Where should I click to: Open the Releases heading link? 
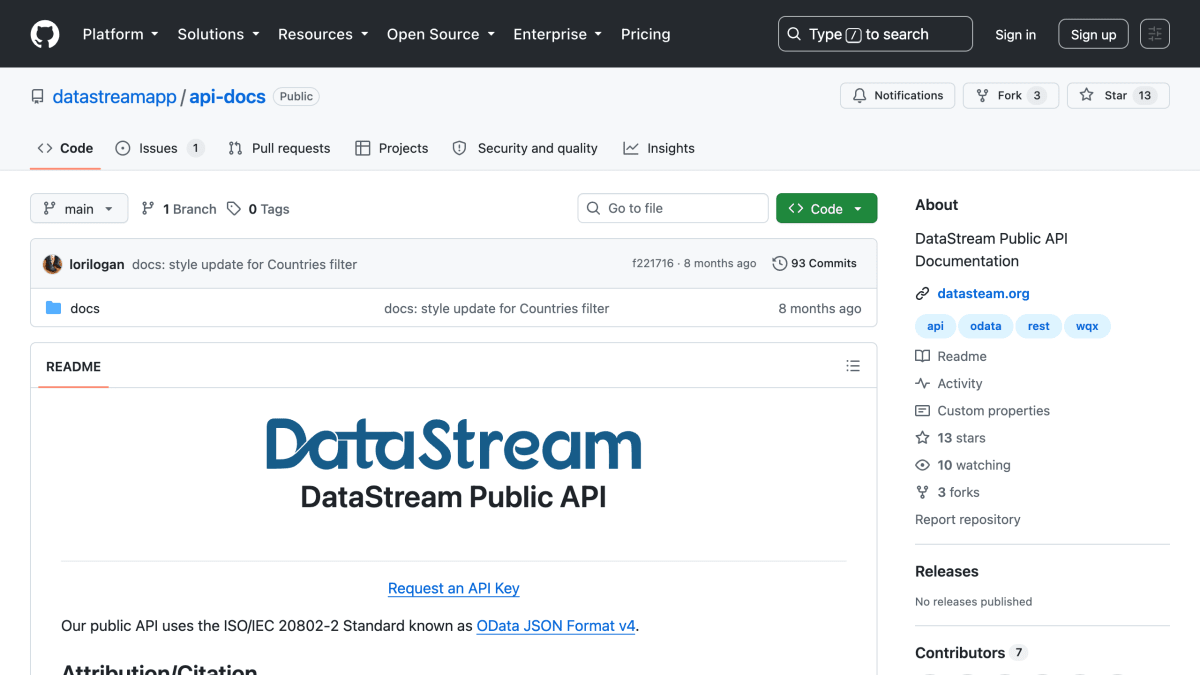[946, 572]
